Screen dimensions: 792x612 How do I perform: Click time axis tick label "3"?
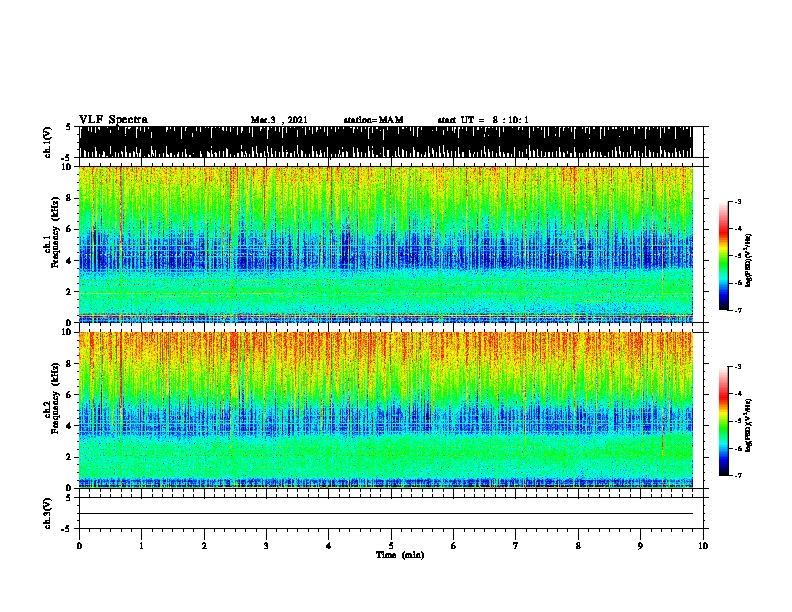(266, 546)
